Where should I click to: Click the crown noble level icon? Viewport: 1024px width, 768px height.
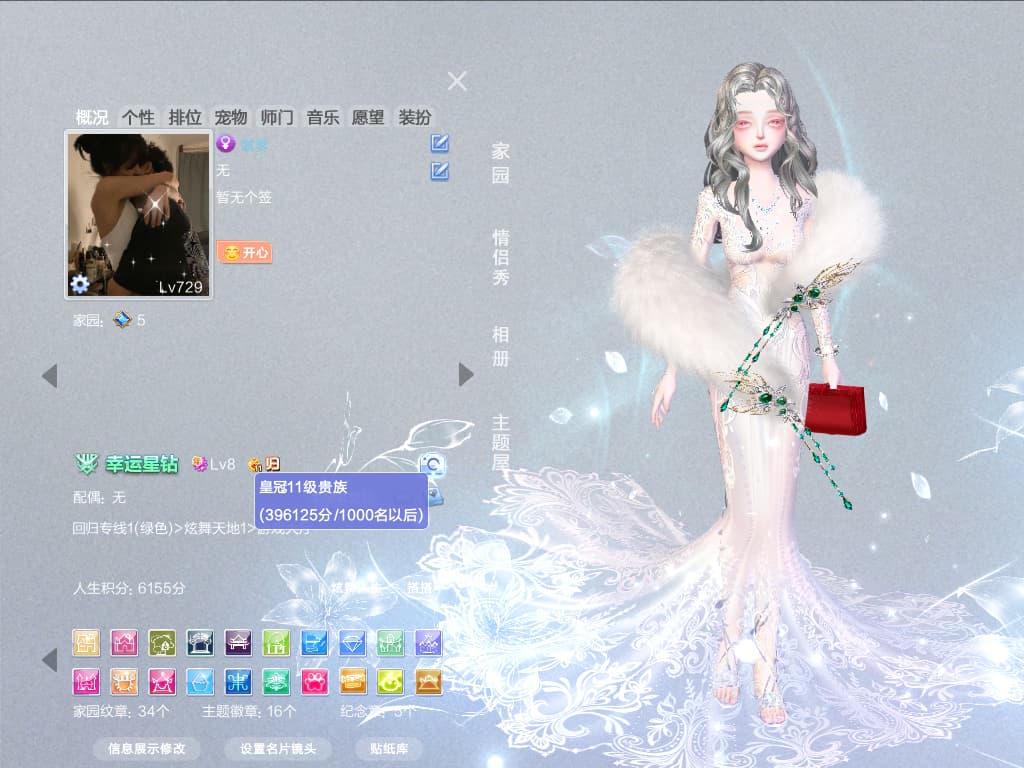(x=255, y=464)
